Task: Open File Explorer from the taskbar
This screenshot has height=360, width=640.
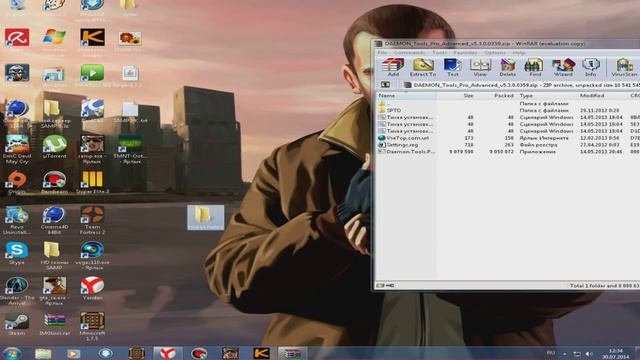Action: [43, 353]
